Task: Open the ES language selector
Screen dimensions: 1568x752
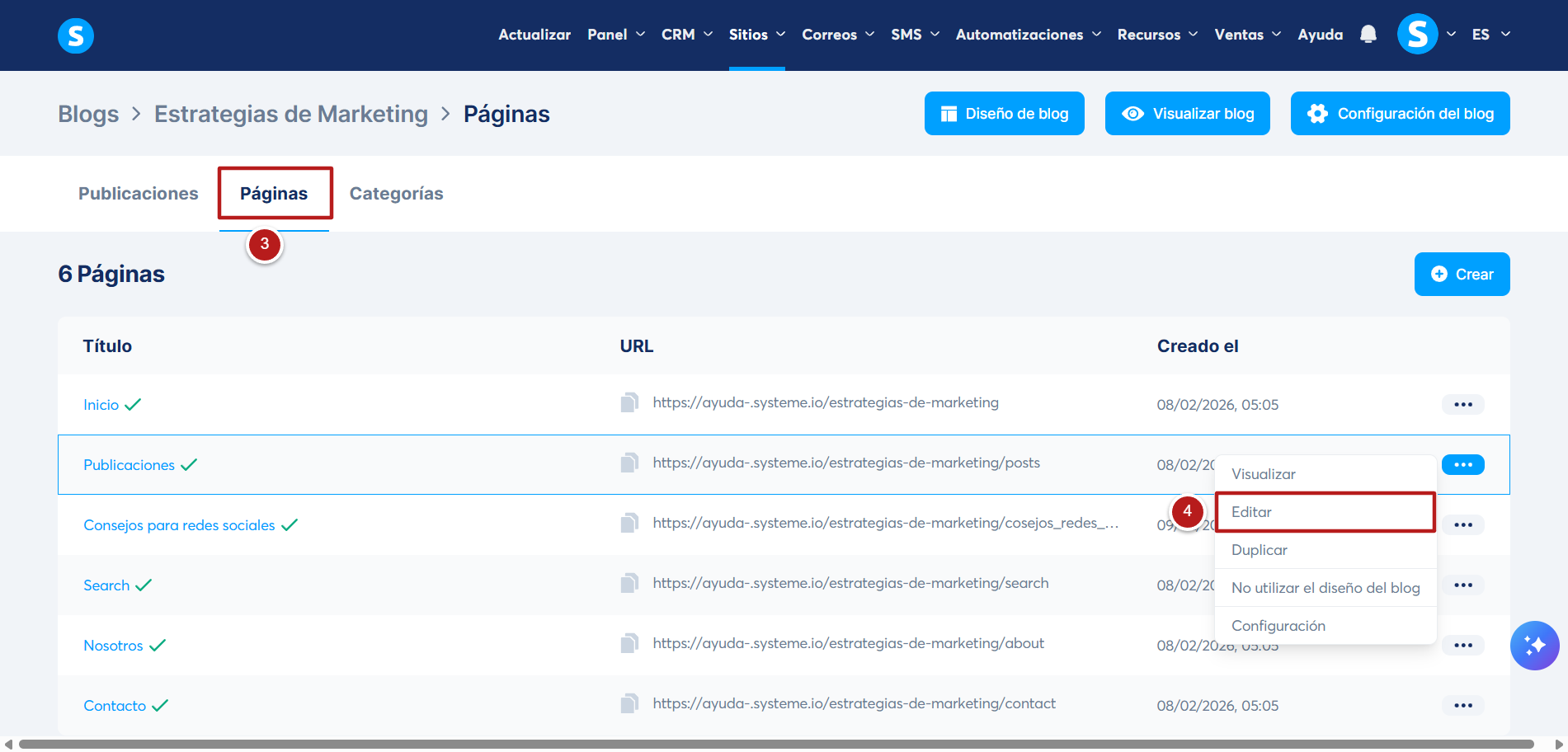Action: tap(1491, 35)
